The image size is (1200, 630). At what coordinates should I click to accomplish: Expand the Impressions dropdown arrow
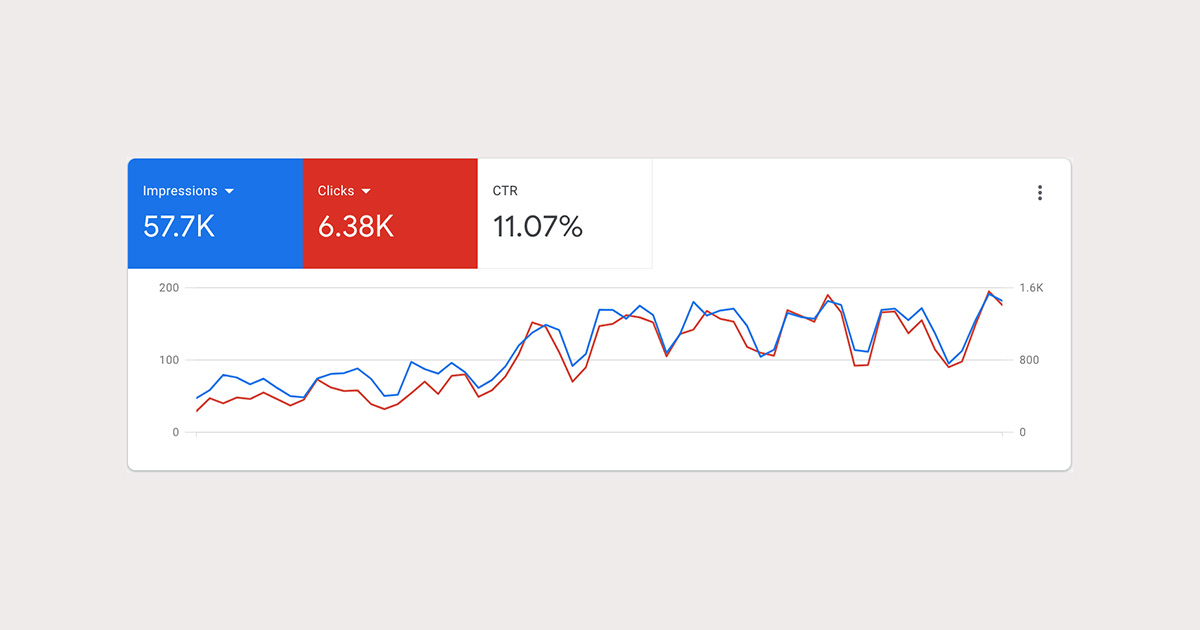pyautogui.click(x=229, y=191)
